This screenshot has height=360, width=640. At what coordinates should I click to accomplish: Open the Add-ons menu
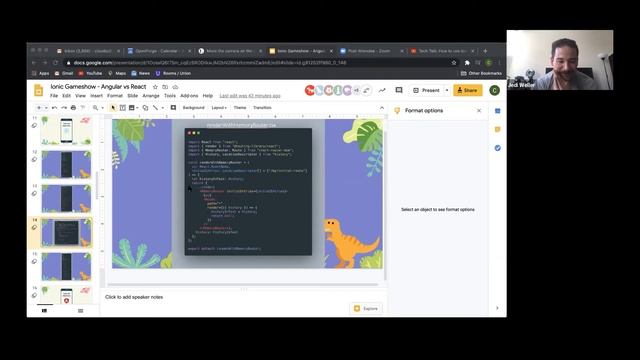tap(189, 96)
